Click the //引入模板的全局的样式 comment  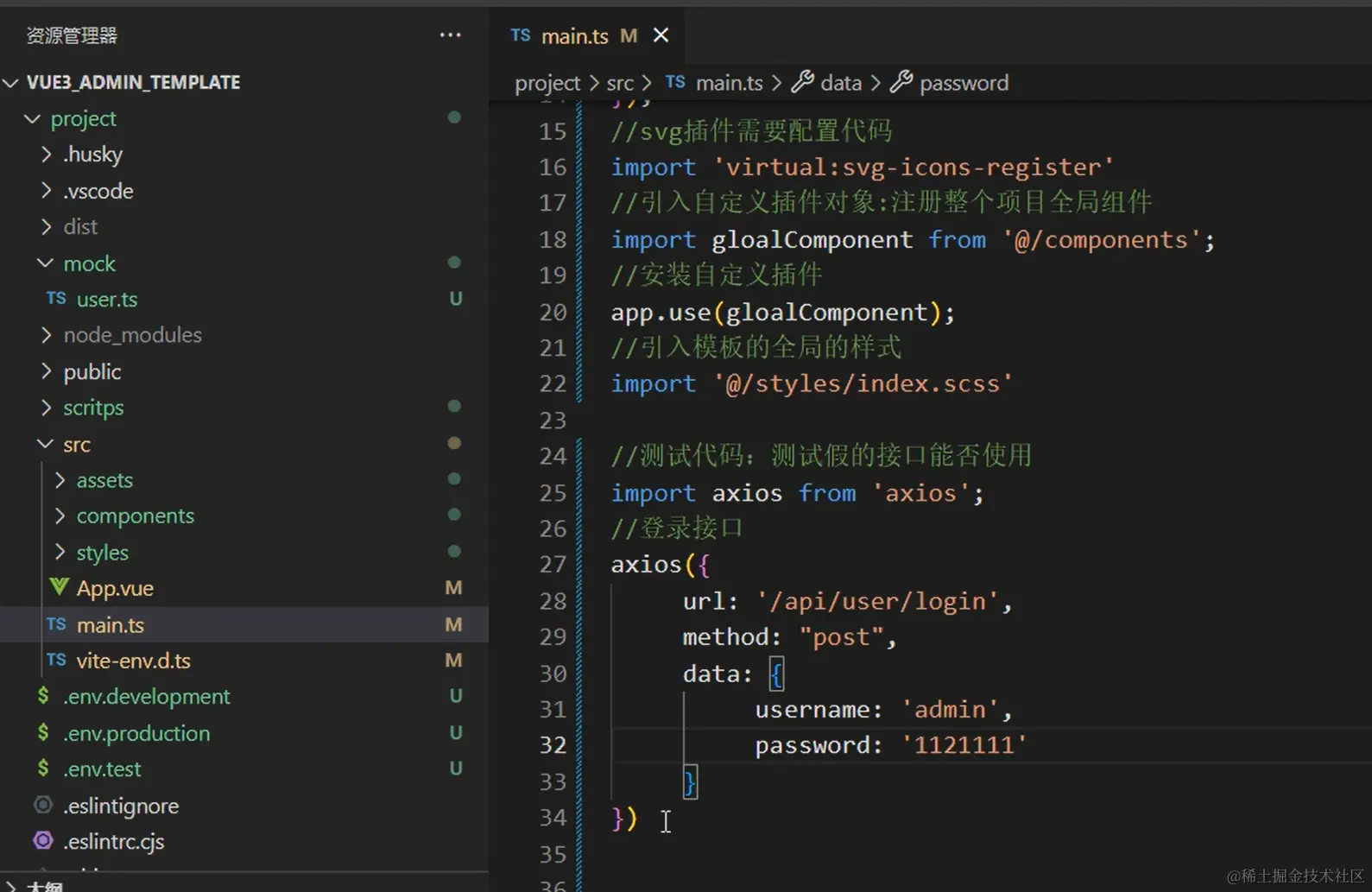tap(756, 348)
